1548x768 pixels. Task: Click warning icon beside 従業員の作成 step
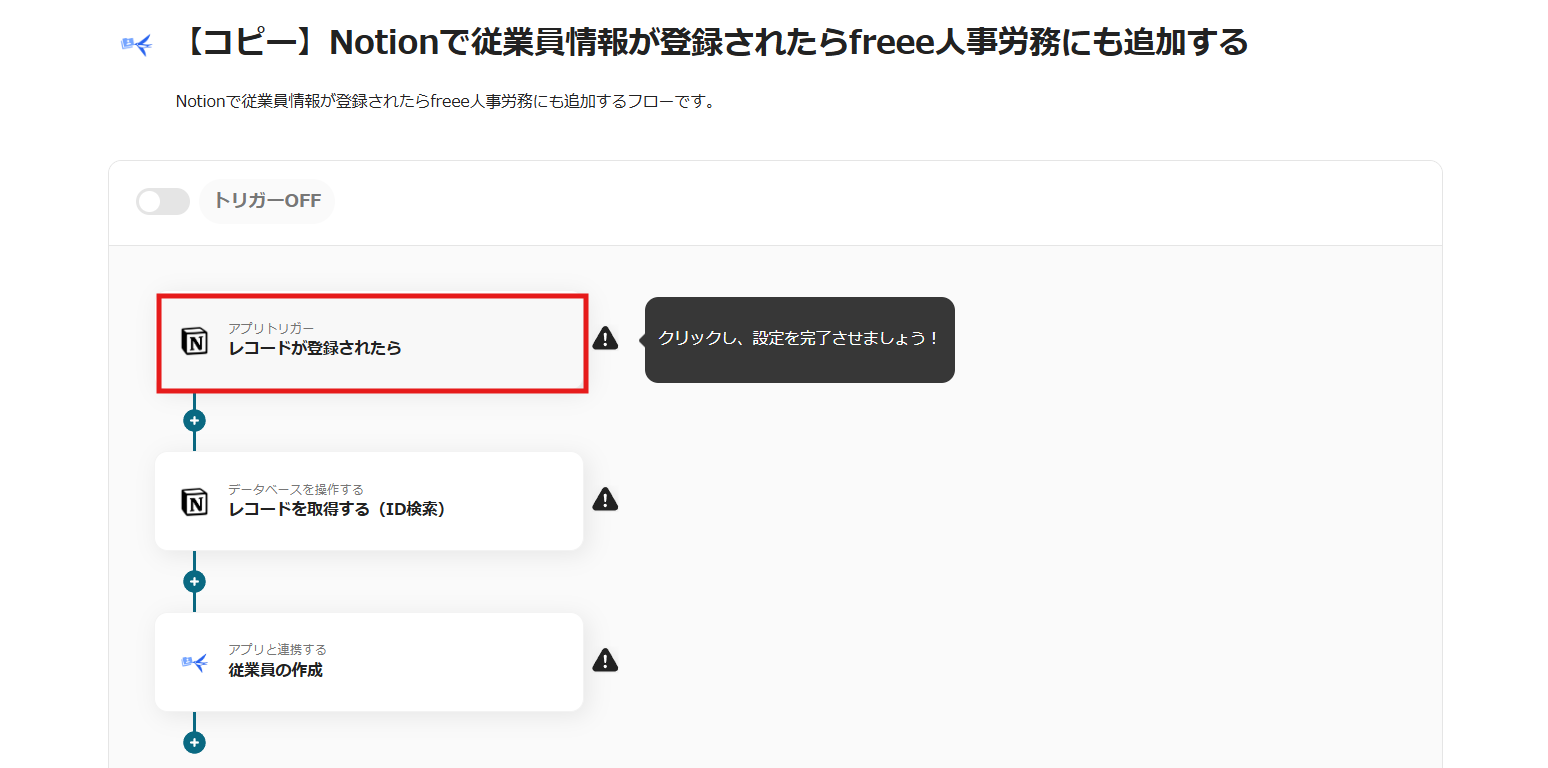pyautogui.click(x=605, y=660)
